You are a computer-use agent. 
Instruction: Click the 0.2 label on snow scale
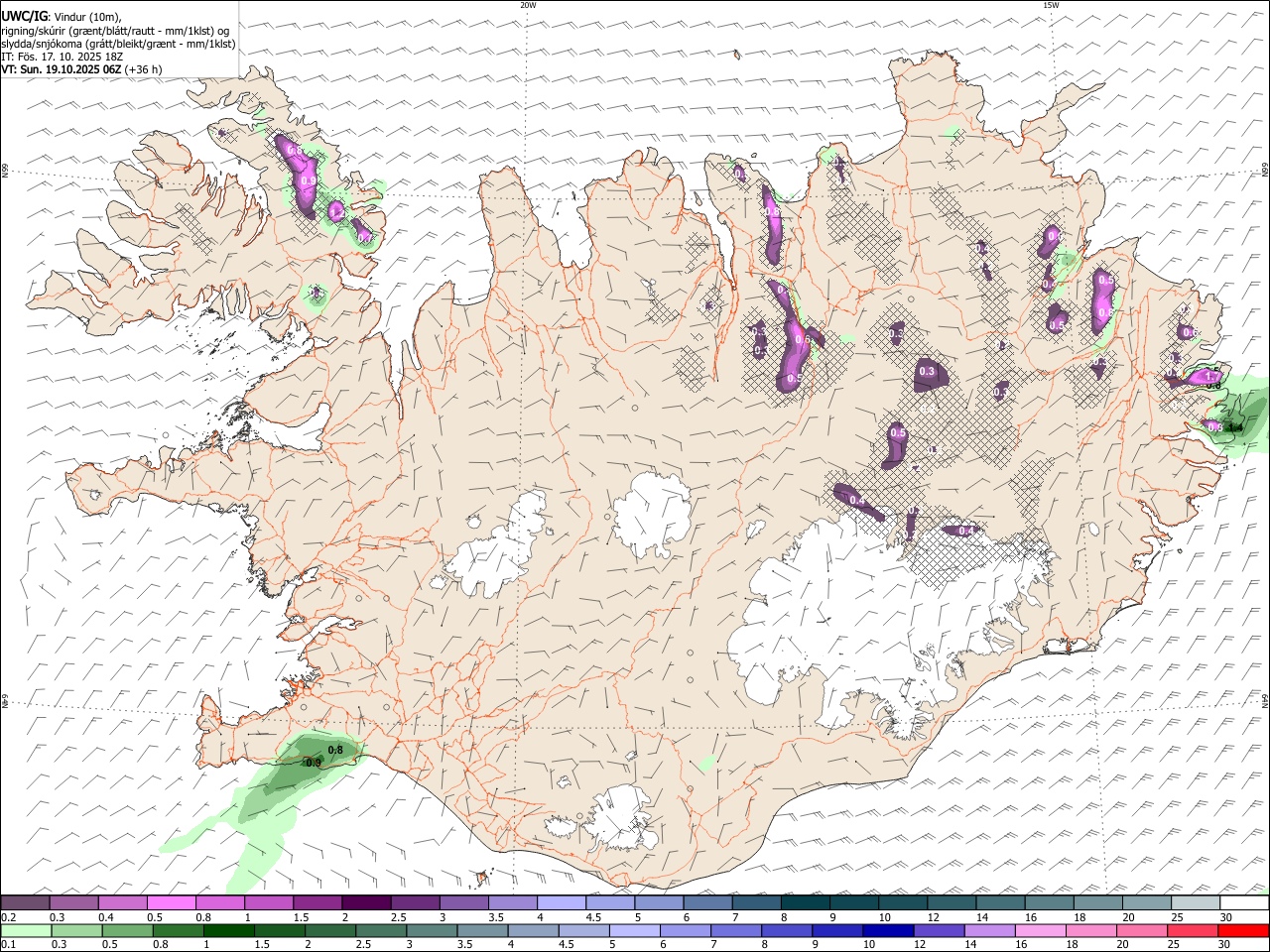[x=7, y=917]
